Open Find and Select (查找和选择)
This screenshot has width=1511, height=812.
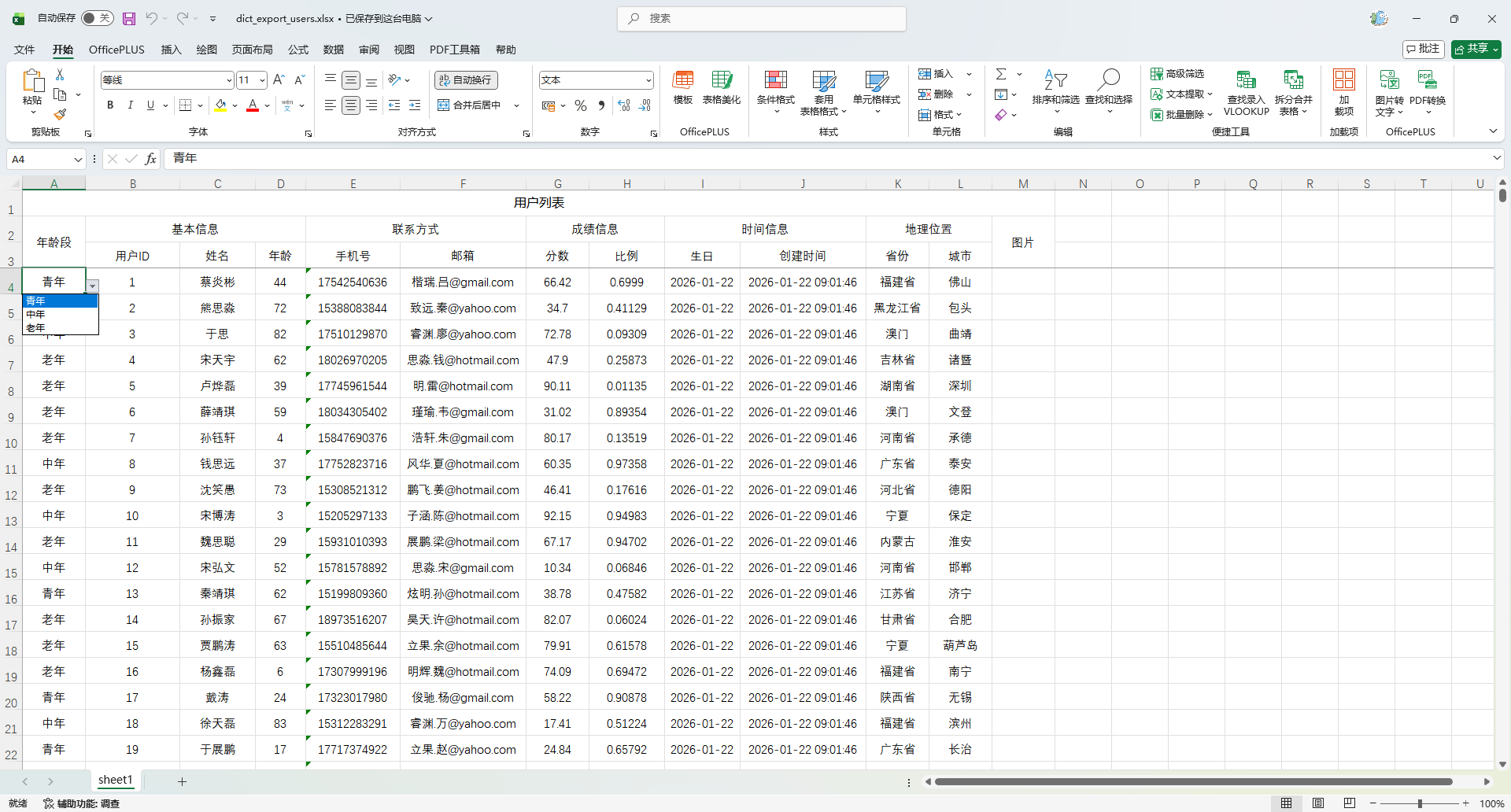(x=1108, y=91)
